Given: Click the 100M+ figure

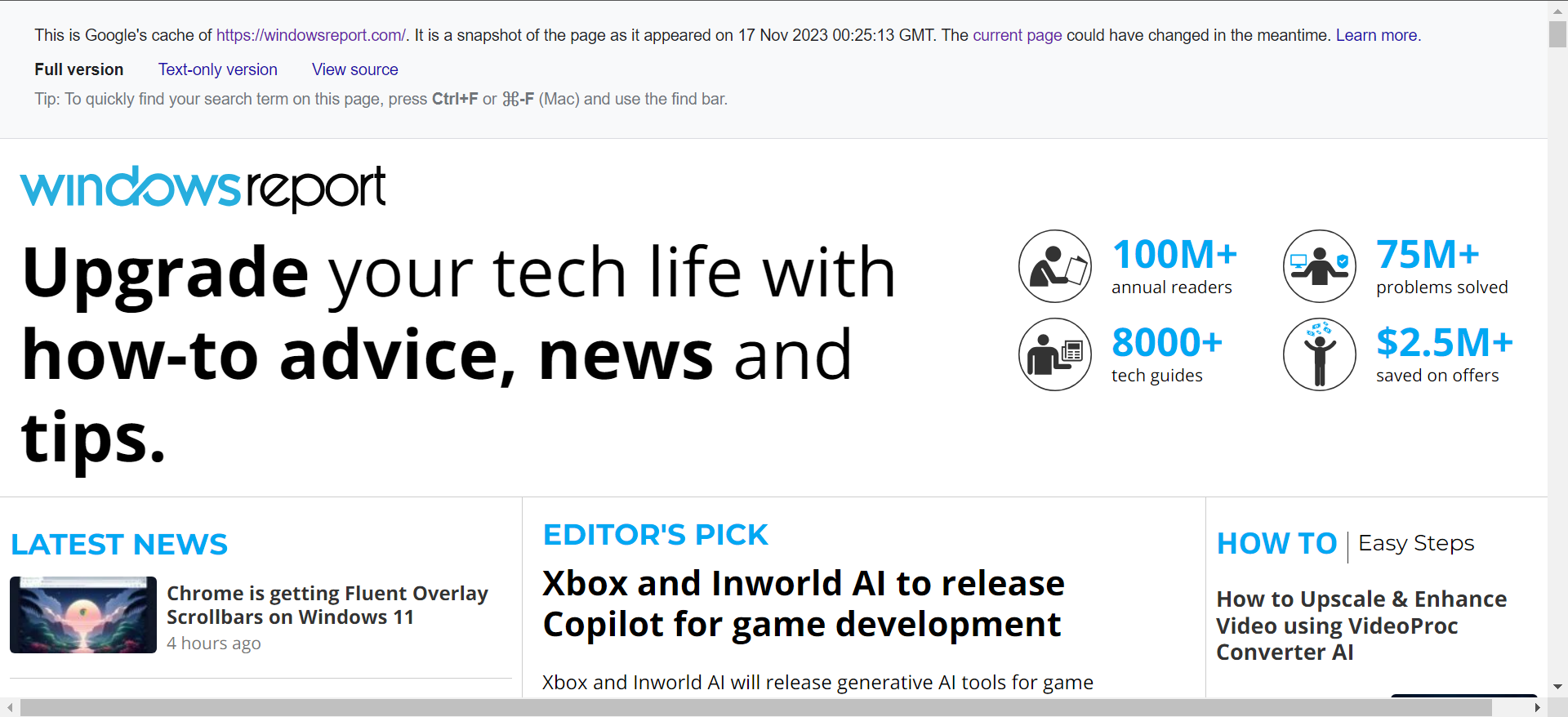Looking at the screenshot, I should (x=1175, y=254).
